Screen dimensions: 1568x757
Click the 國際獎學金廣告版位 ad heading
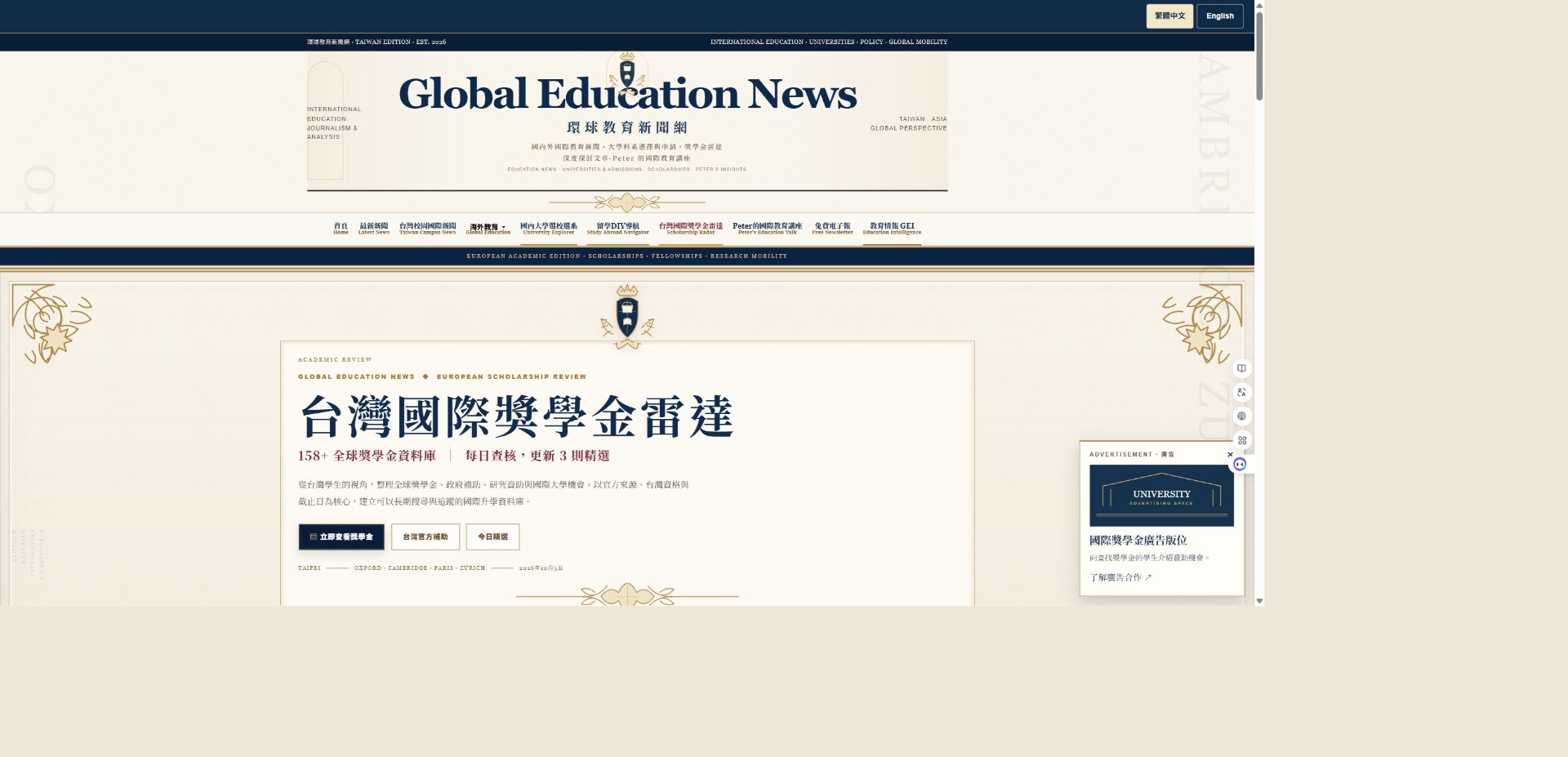coord(1138,541)
